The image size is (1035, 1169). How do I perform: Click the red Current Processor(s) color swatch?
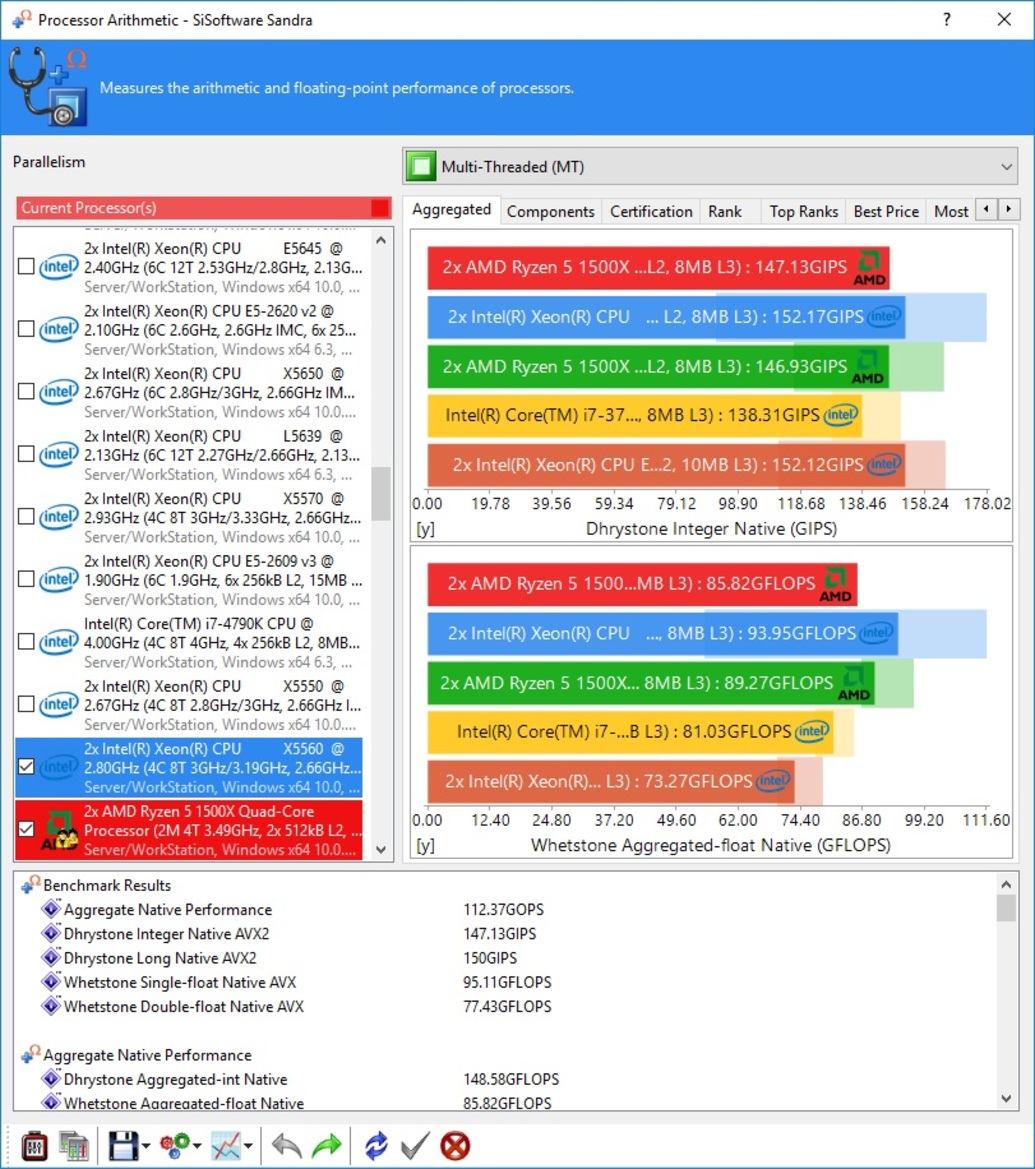pos(380,208)
